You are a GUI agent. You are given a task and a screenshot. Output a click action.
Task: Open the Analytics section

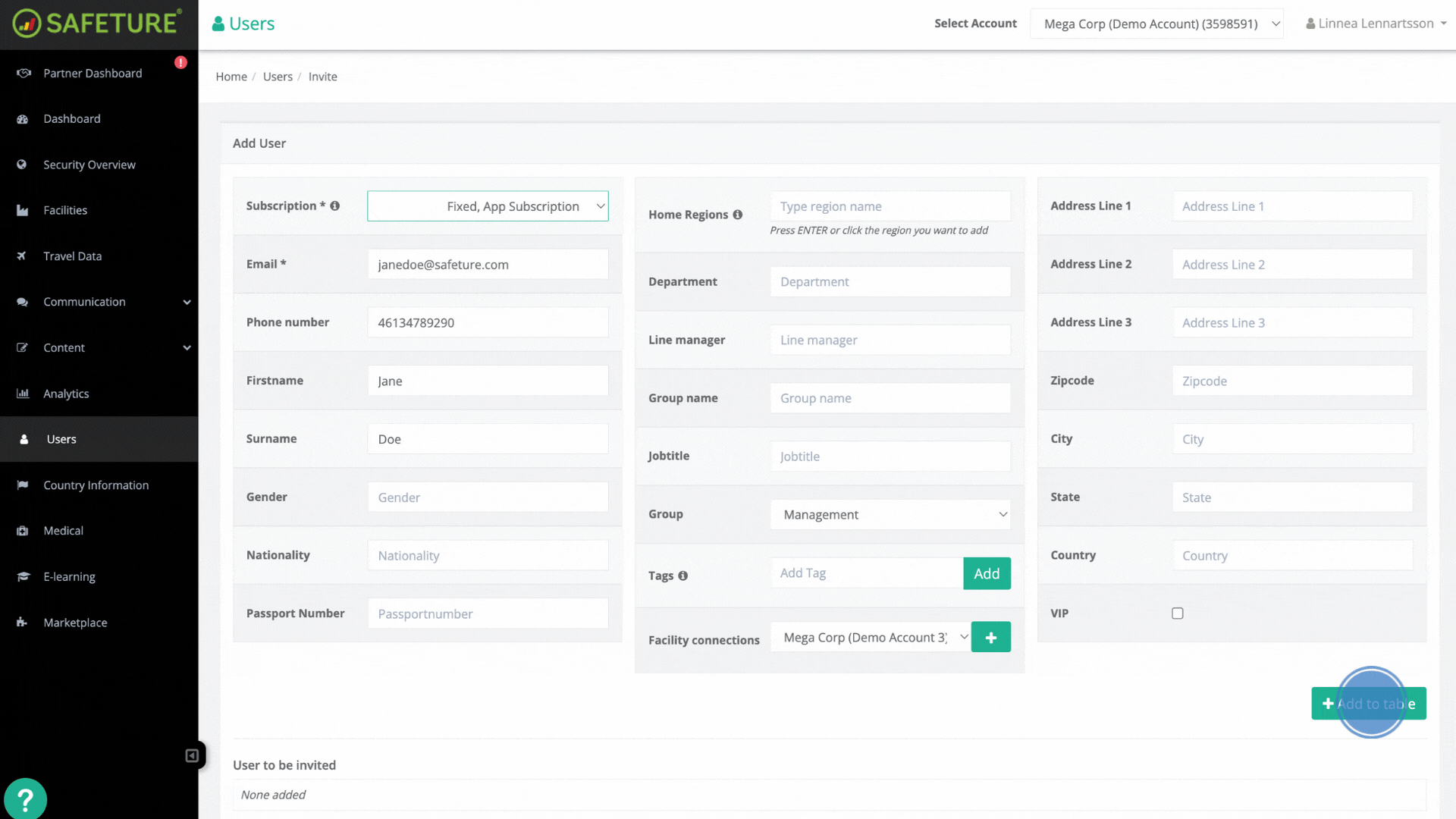(67, 394)
